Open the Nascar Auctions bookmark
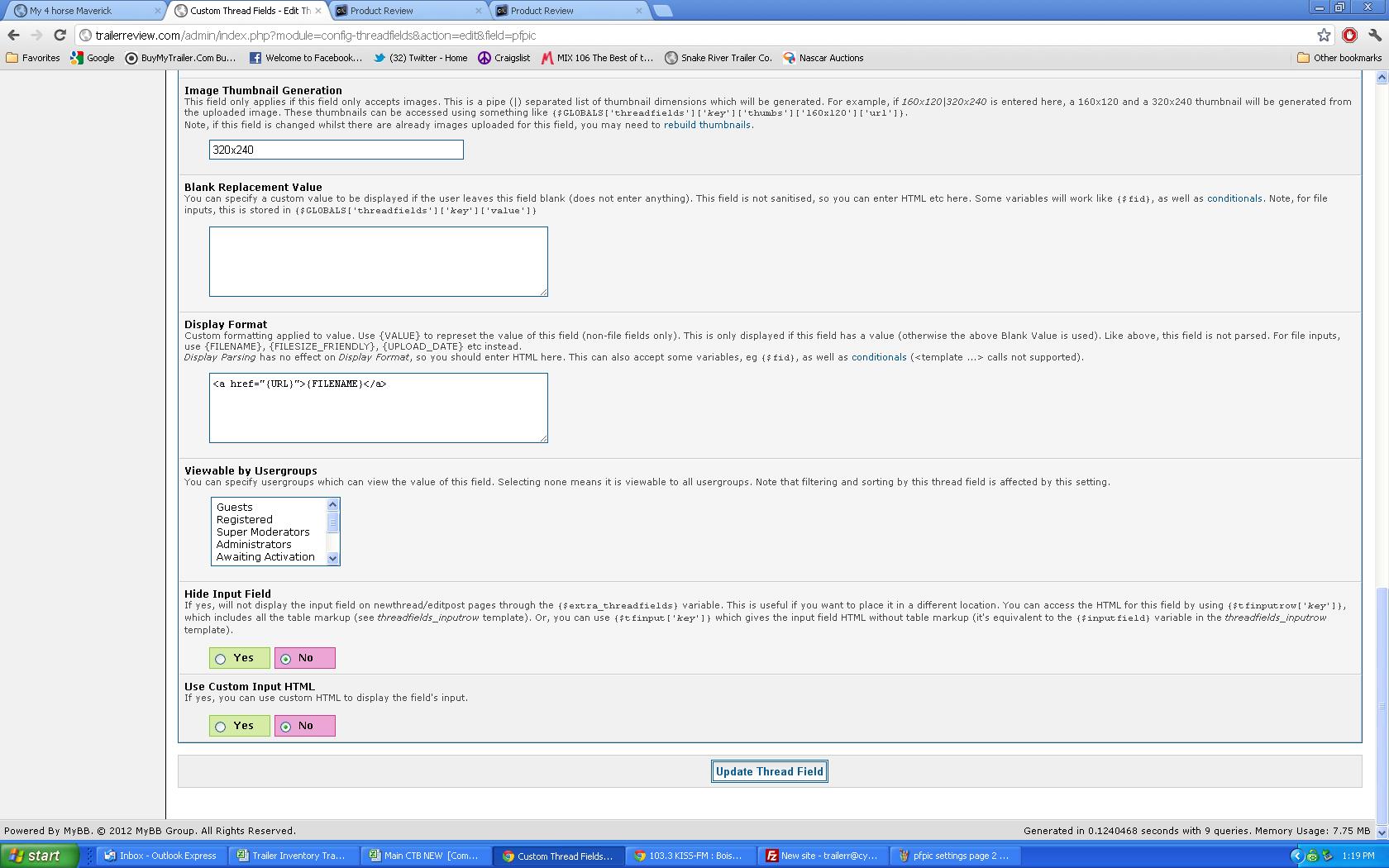 click(823, 58)
